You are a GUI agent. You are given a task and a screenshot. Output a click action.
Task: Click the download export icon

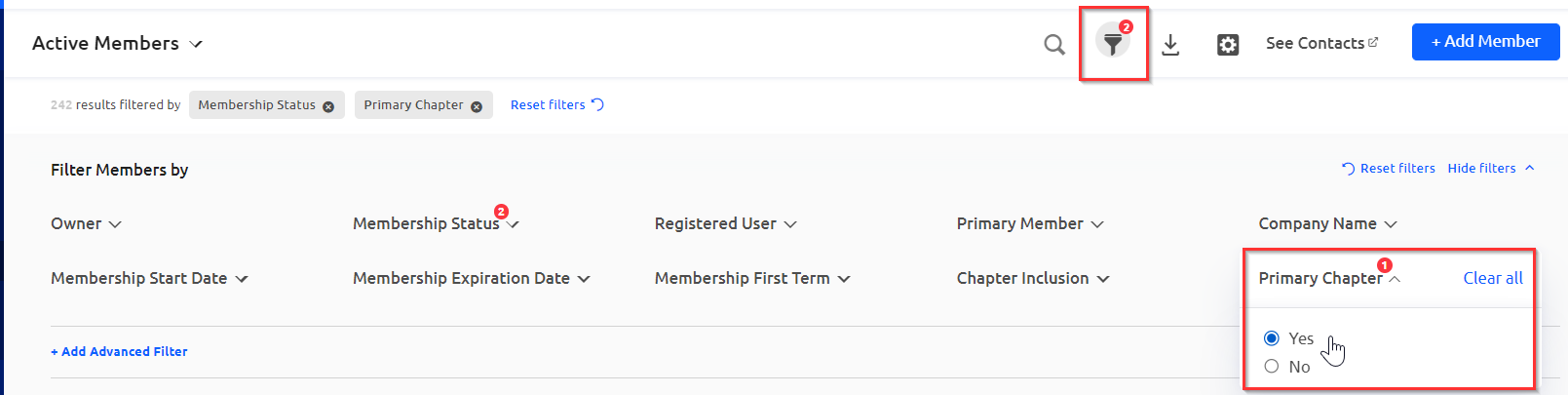(1170, 44)
